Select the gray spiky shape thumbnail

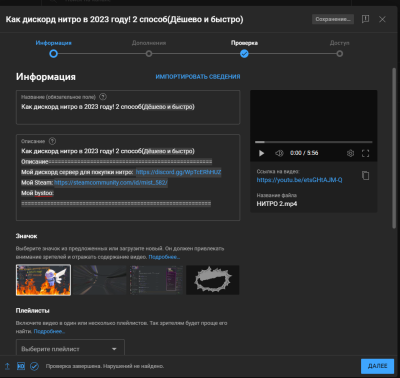213,280
